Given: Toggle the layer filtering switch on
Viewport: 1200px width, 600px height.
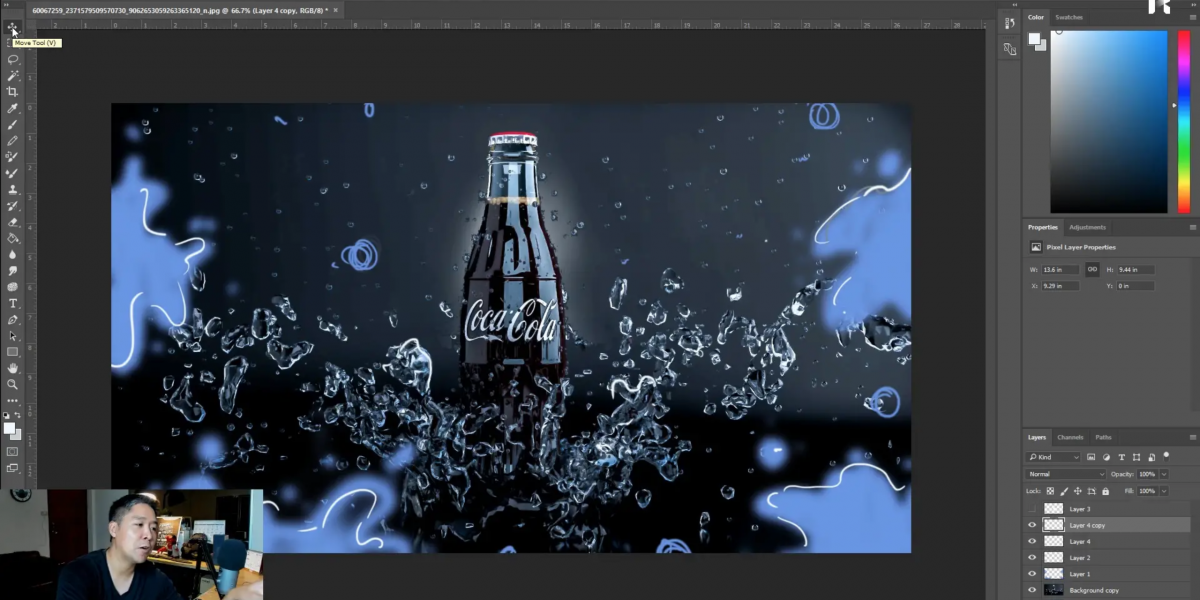Looking at the screenshot, I should click(x=1166, y=456).
